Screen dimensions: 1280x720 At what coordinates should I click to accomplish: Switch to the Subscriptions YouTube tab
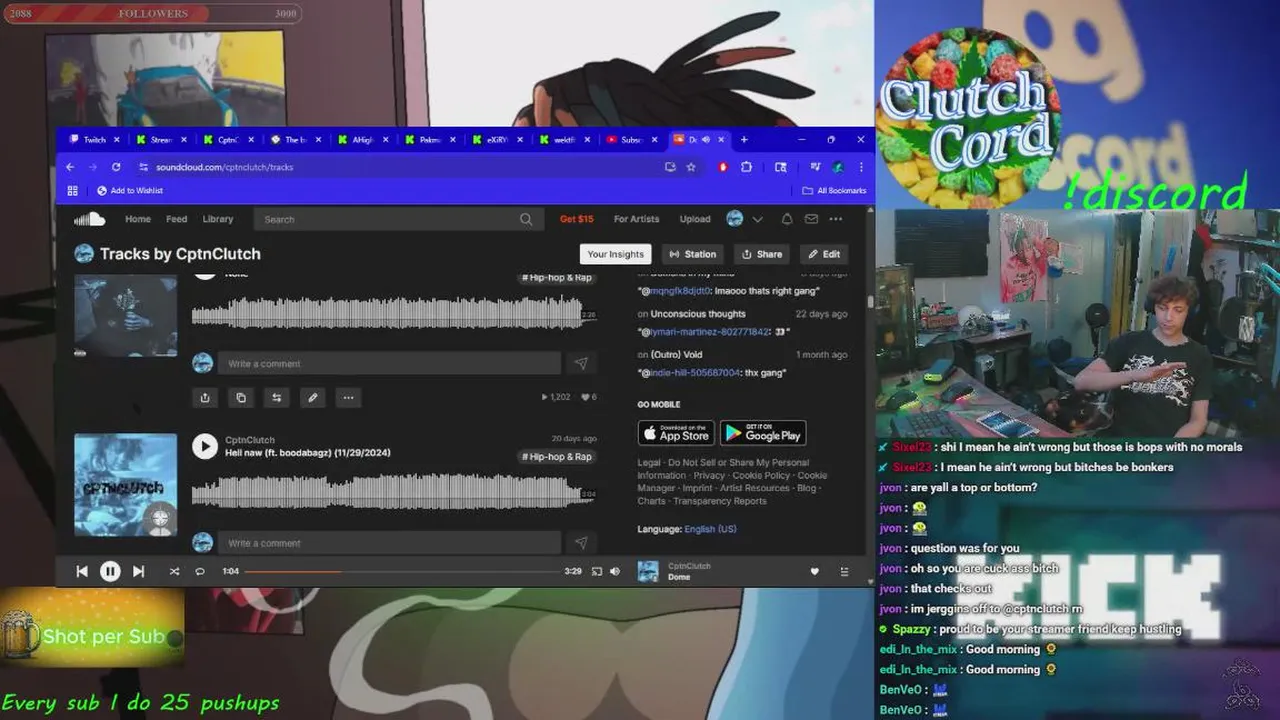631,140
